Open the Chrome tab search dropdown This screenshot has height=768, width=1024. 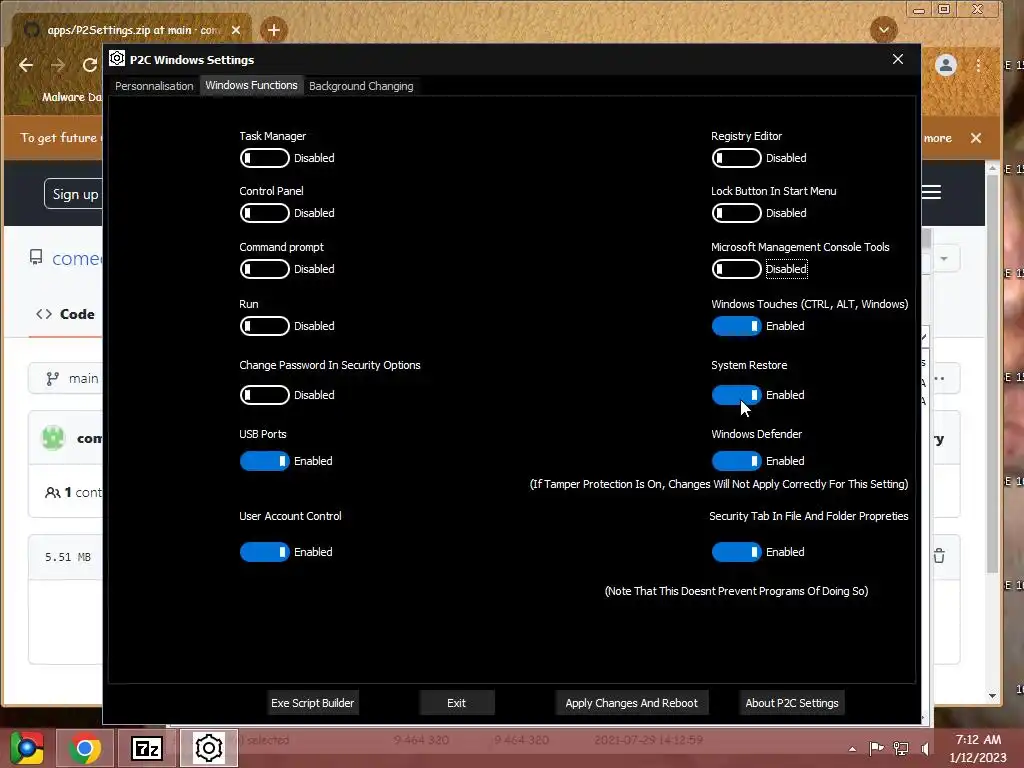pos(884,30)
